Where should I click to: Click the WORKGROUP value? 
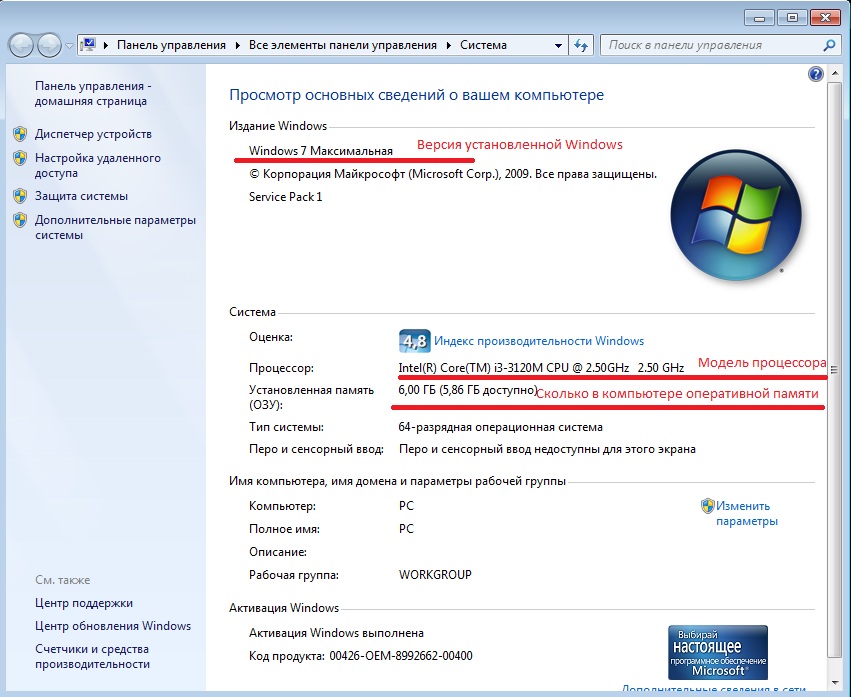pos(435,575)
